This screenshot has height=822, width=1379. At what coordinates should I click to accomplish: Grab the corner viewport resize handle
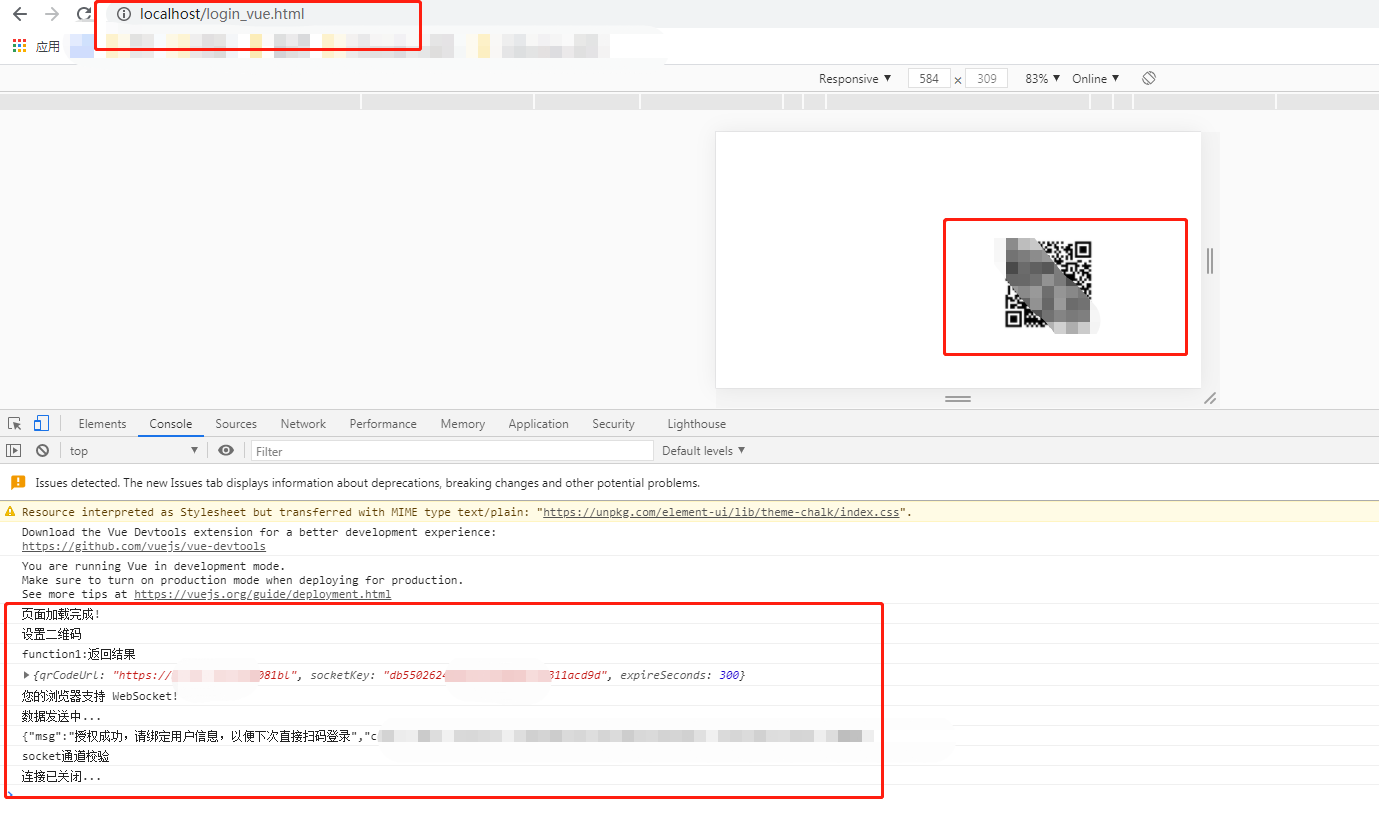coord(1210,398)
